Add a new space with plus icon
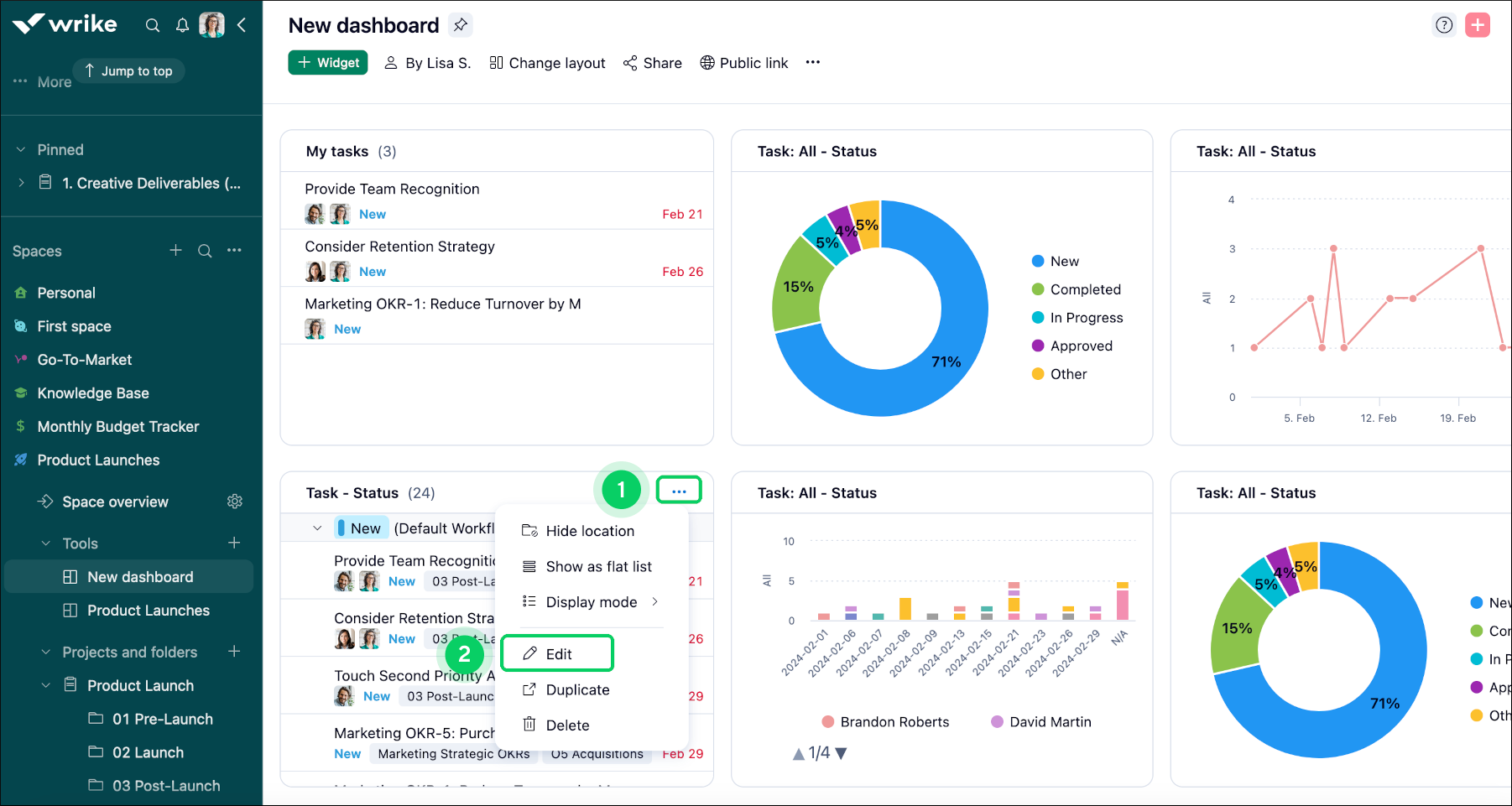The height and width of the screenshot is (806, 1512). [175, 251]
